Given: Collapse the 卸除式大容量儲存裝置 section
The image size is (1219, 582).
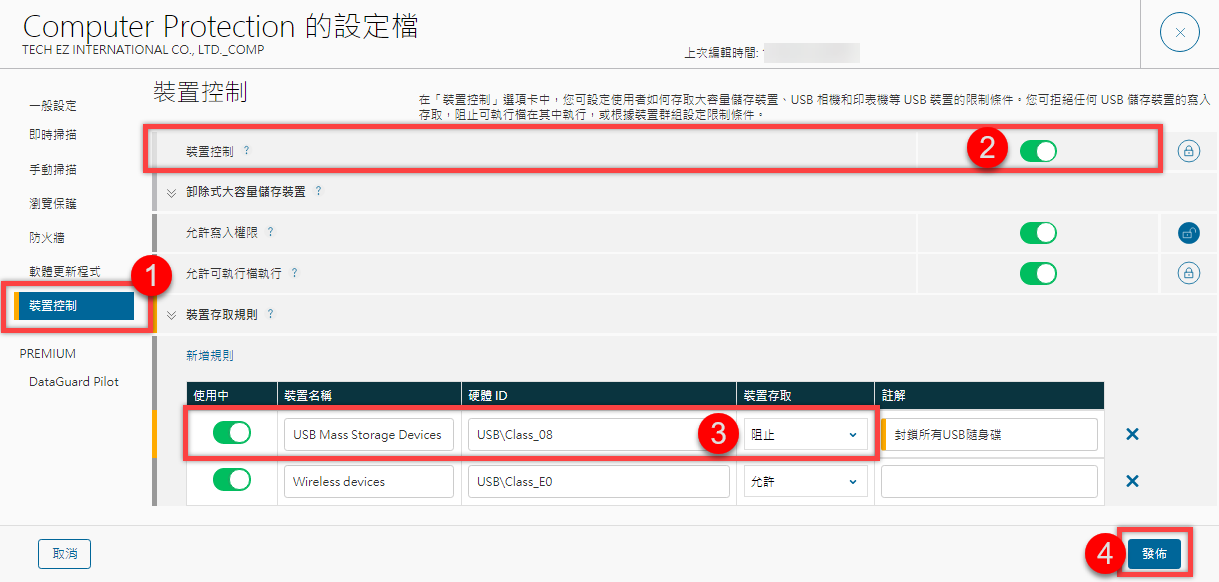Looking at the screenshot, I should (171, 192).
